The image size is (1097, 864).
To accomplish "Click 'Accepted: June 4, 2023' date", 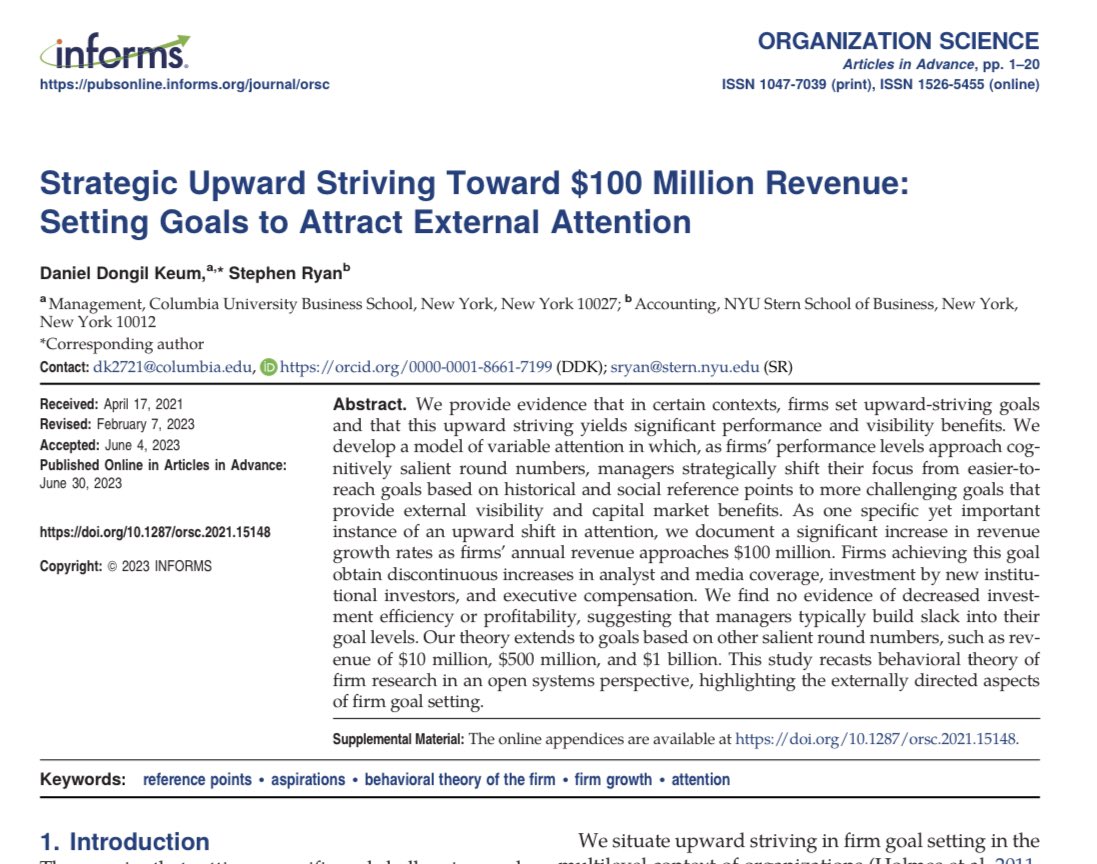I will coord(110,446).
